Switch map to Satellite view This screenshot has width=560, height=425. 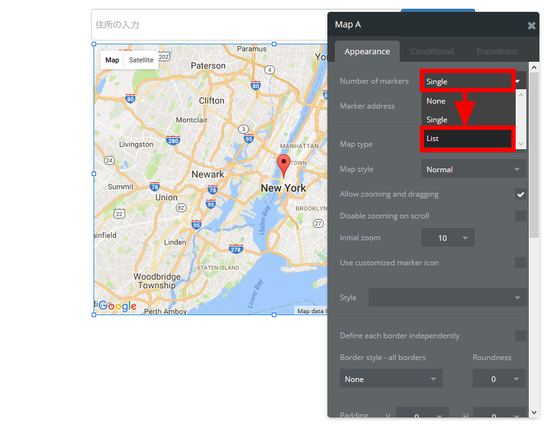(x=141, y=60)
